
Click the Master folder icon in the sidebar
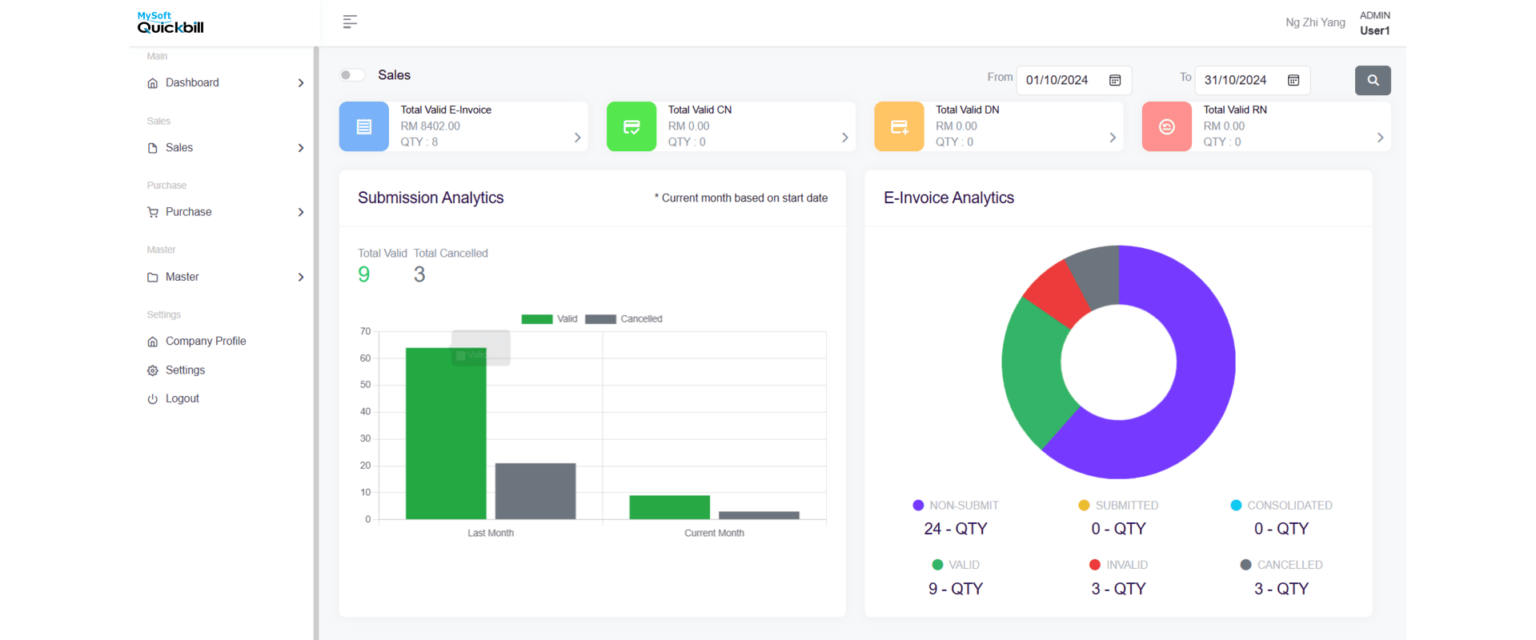coord(153,277)
